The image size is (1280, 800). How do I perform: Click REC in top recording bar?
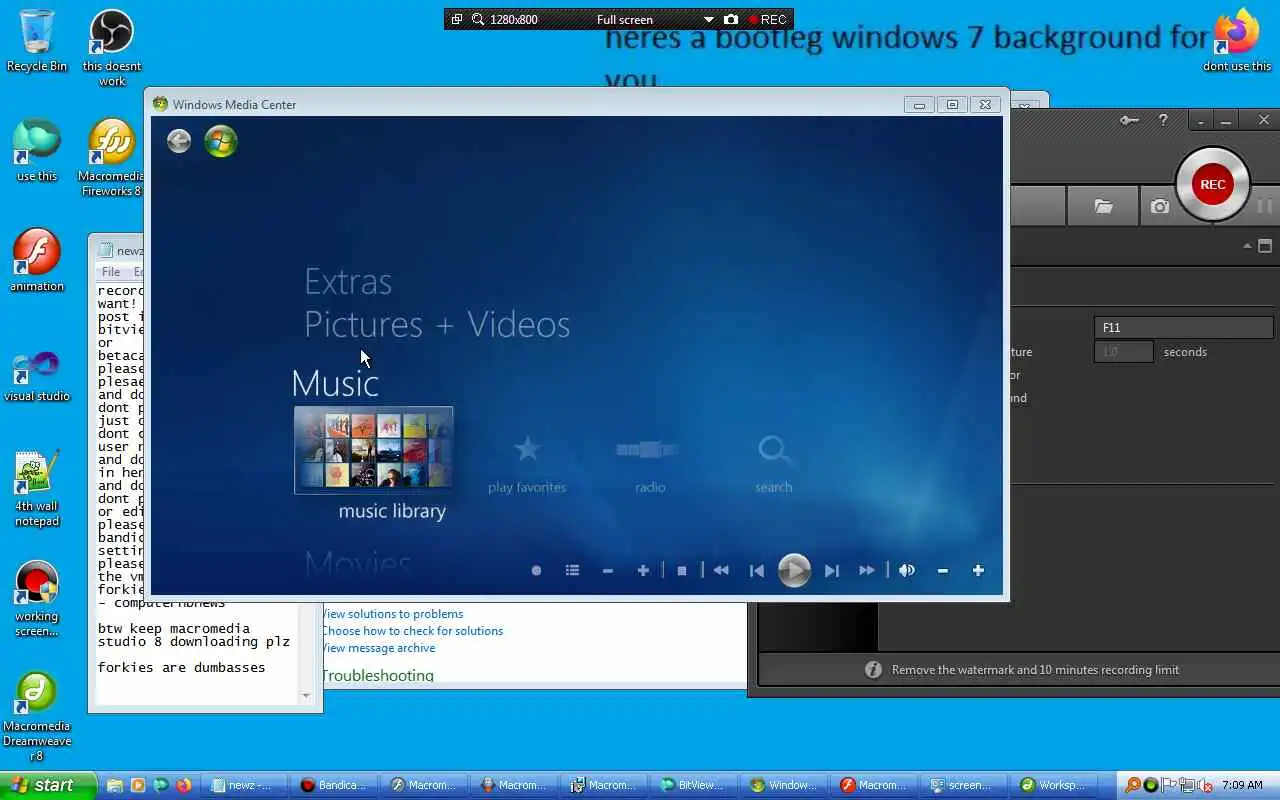pyautogui.click(x=768, y=19)
